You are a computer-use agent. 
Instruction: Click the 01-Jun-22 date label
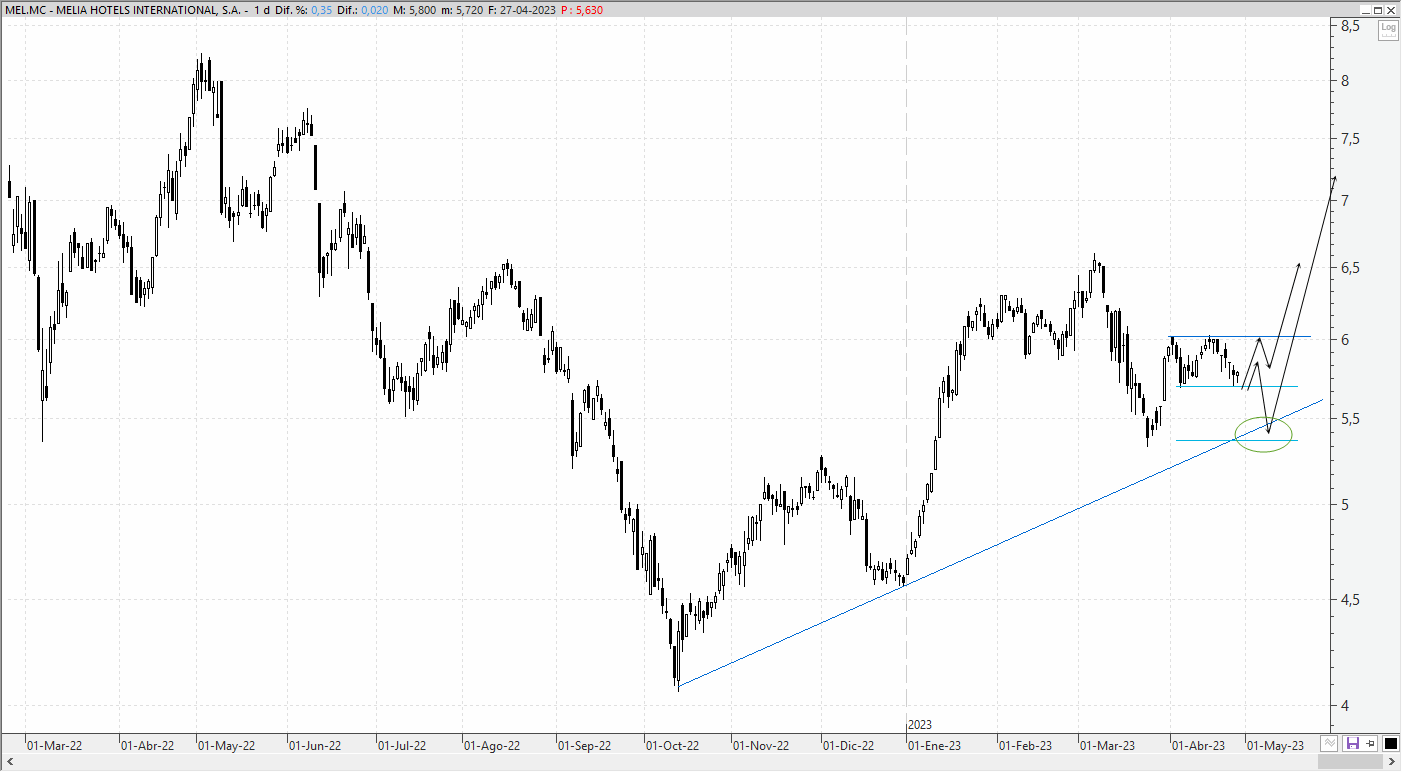click(315, 746)
